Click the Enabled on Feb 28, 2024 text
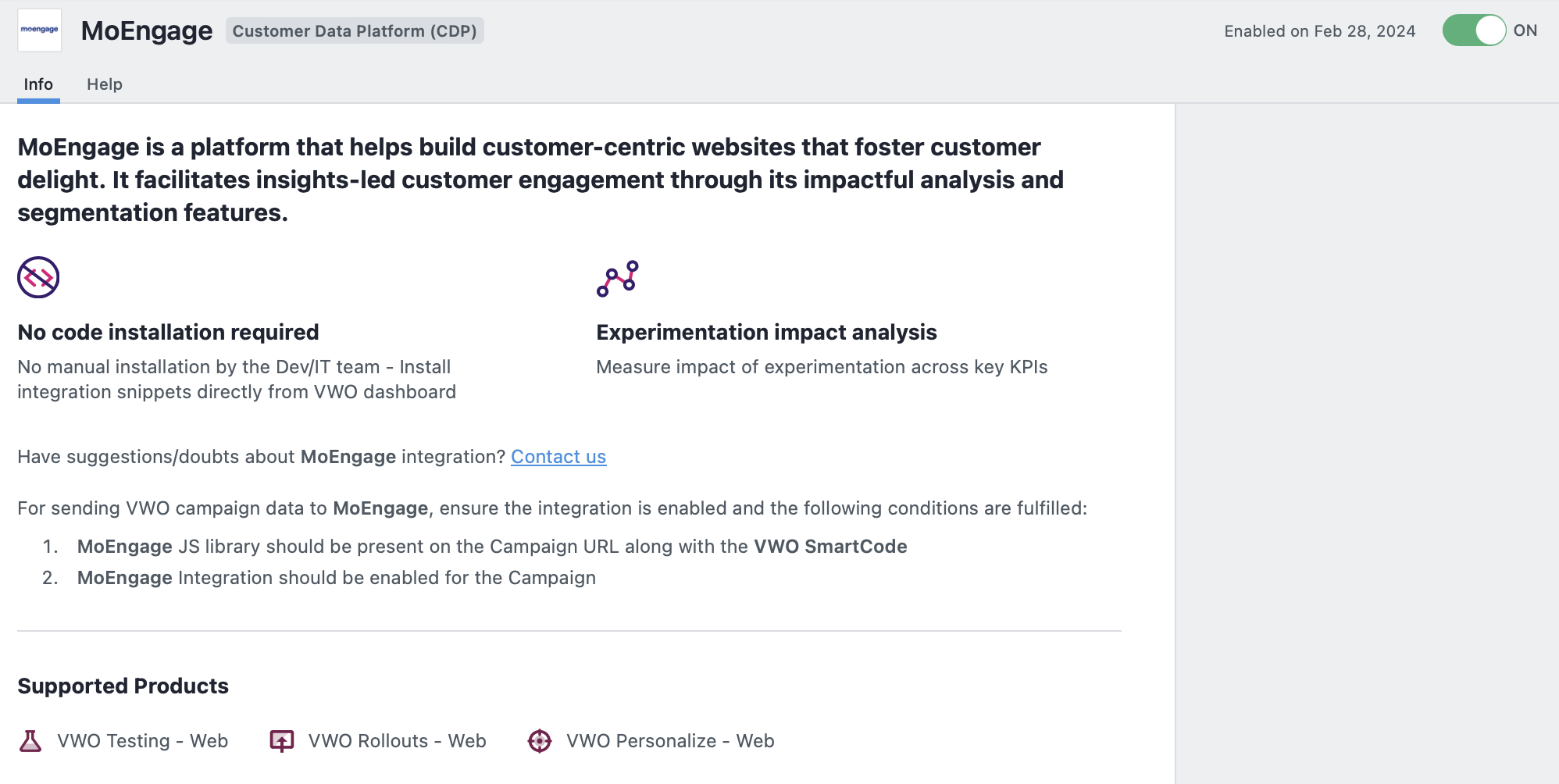Viewport: 1559px width, 784px height. point(1320,31)
